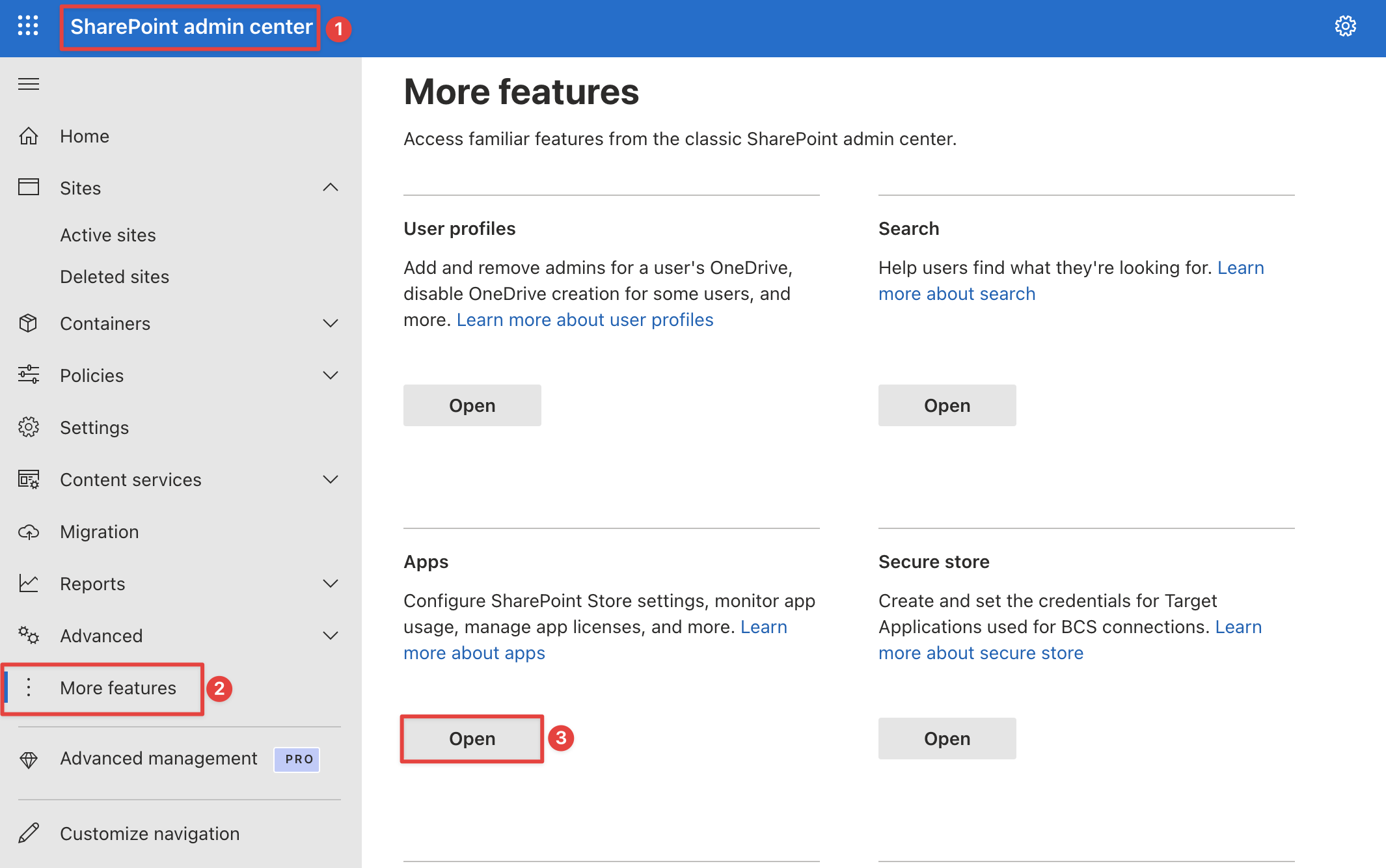Click the Content services icon
Viewport: 1386px width, 868px height.
click(29, 480)
